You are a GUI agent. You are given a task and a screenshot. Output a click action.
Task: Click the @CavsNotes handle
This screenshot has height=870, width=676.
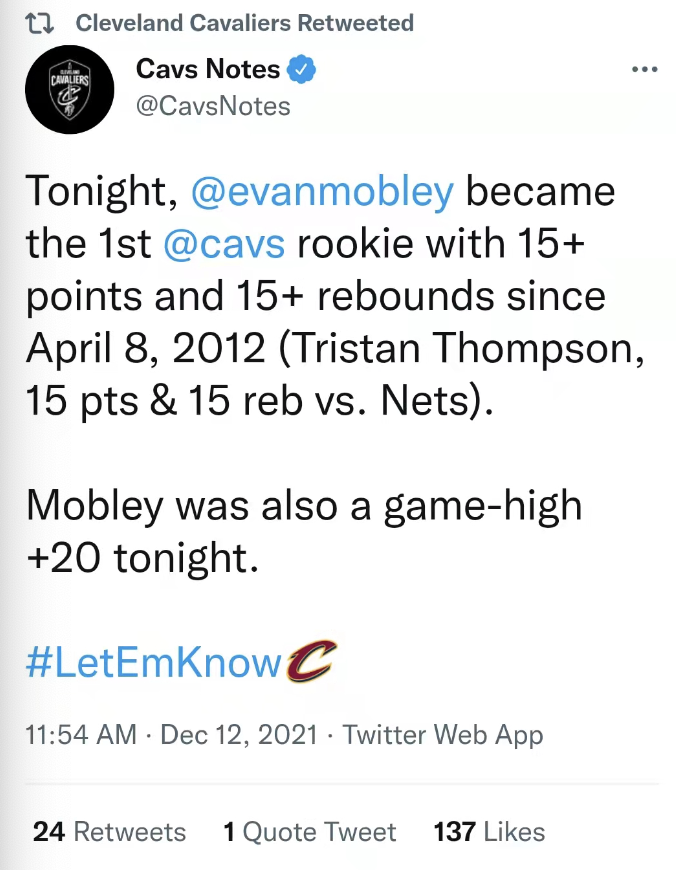[x=213, y=106]
